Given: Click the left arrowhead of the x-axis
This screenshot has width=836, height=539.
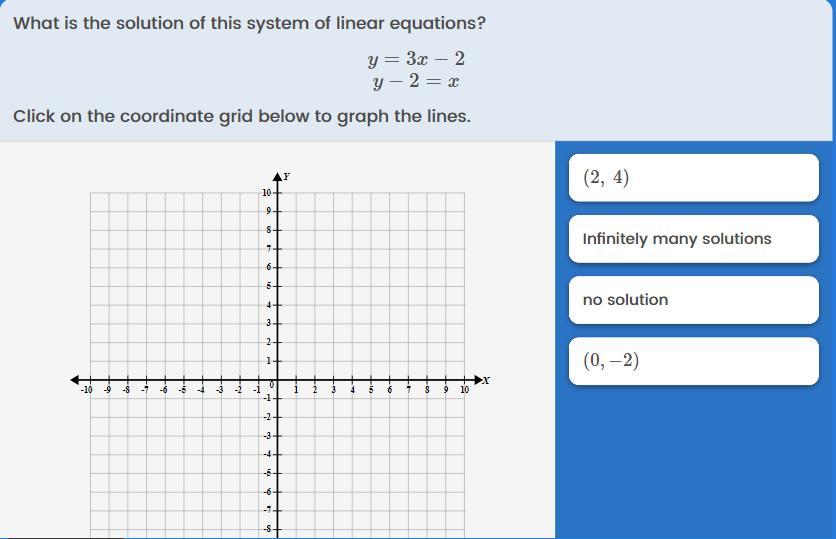Looking at the screenshot, I should coord(76,380).
